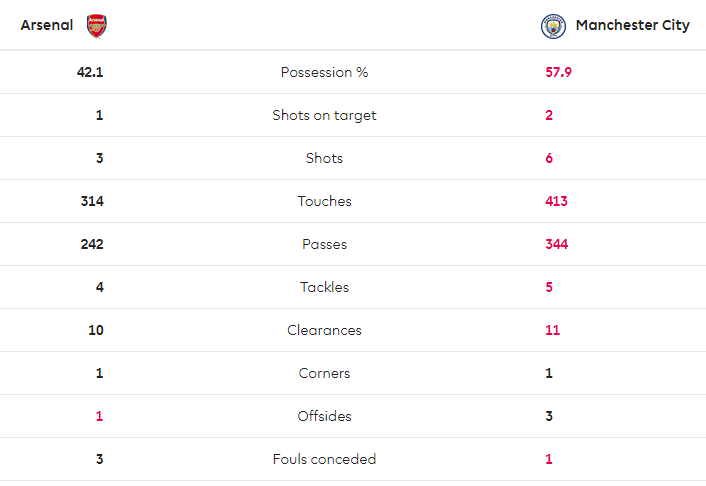
Task: Click Manchester City's 57.9 possession value
Action: 559,73
